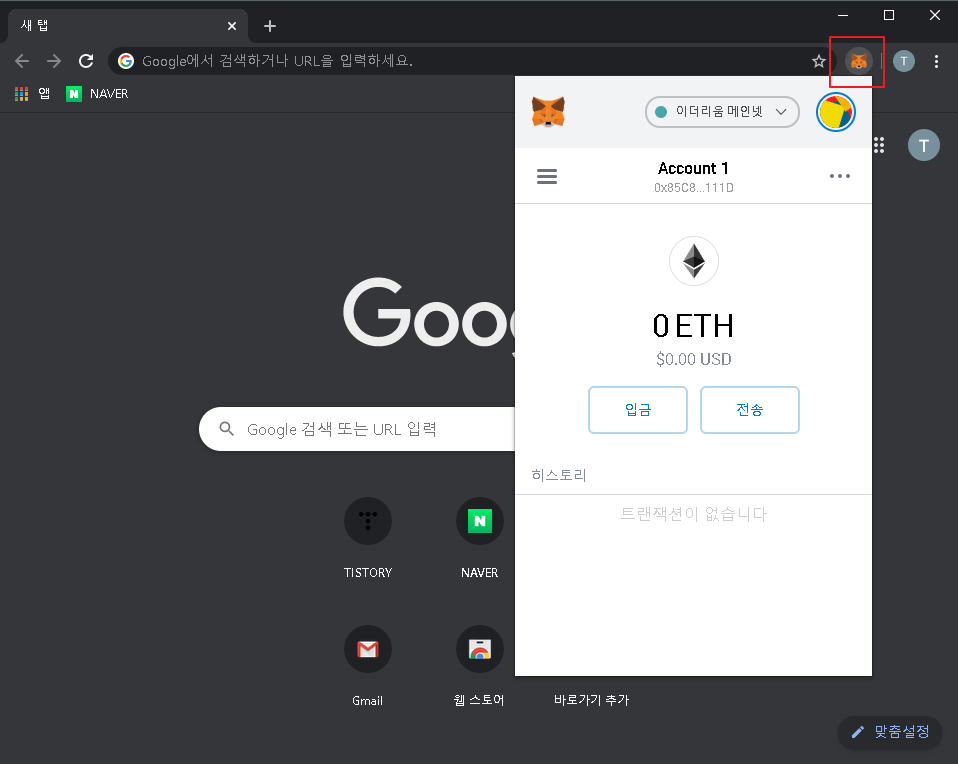The width and height of the screenshot is (958, 764).
Task: Click the Google search box
Action: [x=357, y=429]
